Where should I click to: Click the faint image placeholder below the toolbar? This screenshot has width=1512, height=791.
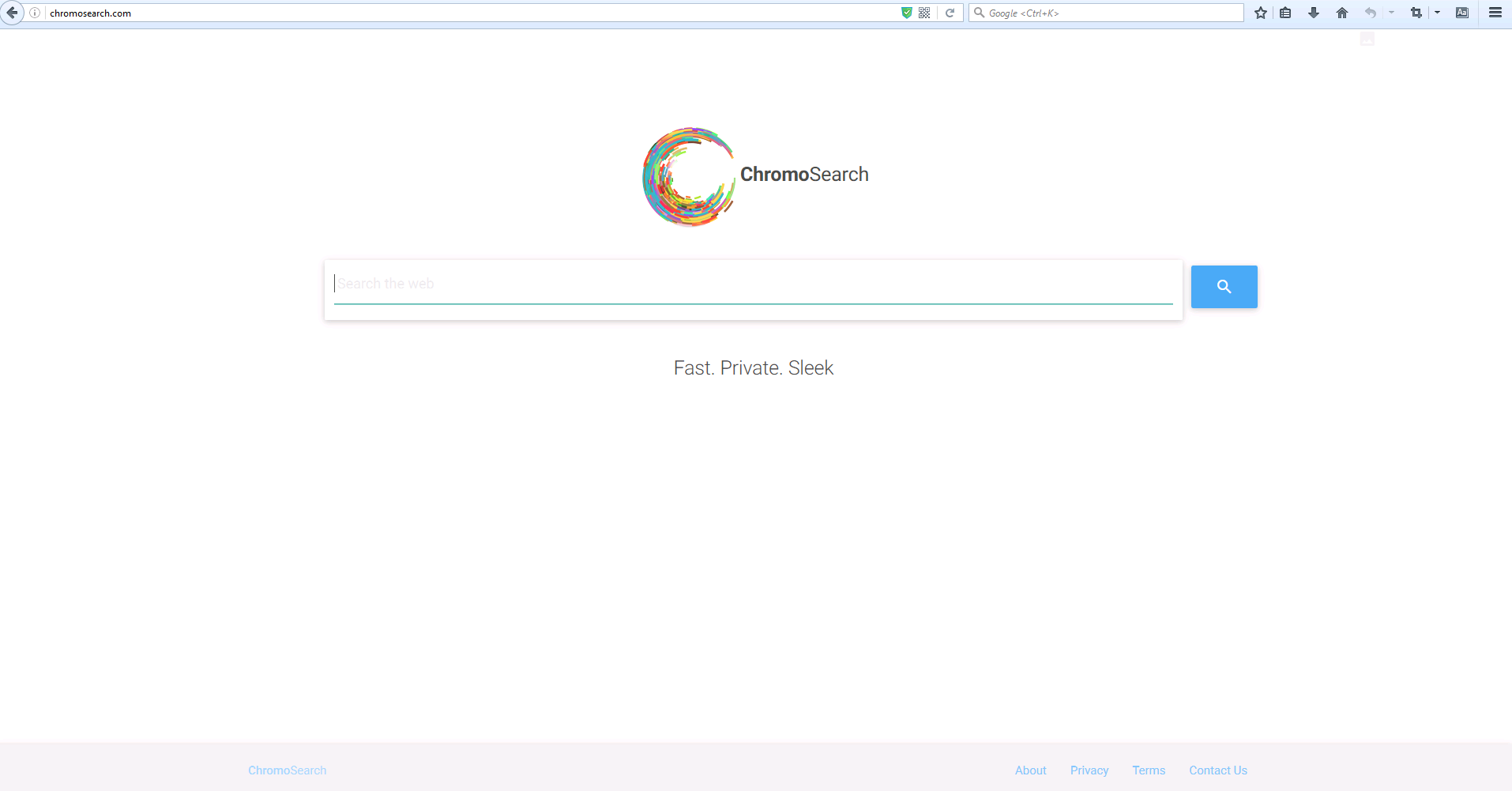1367,39
